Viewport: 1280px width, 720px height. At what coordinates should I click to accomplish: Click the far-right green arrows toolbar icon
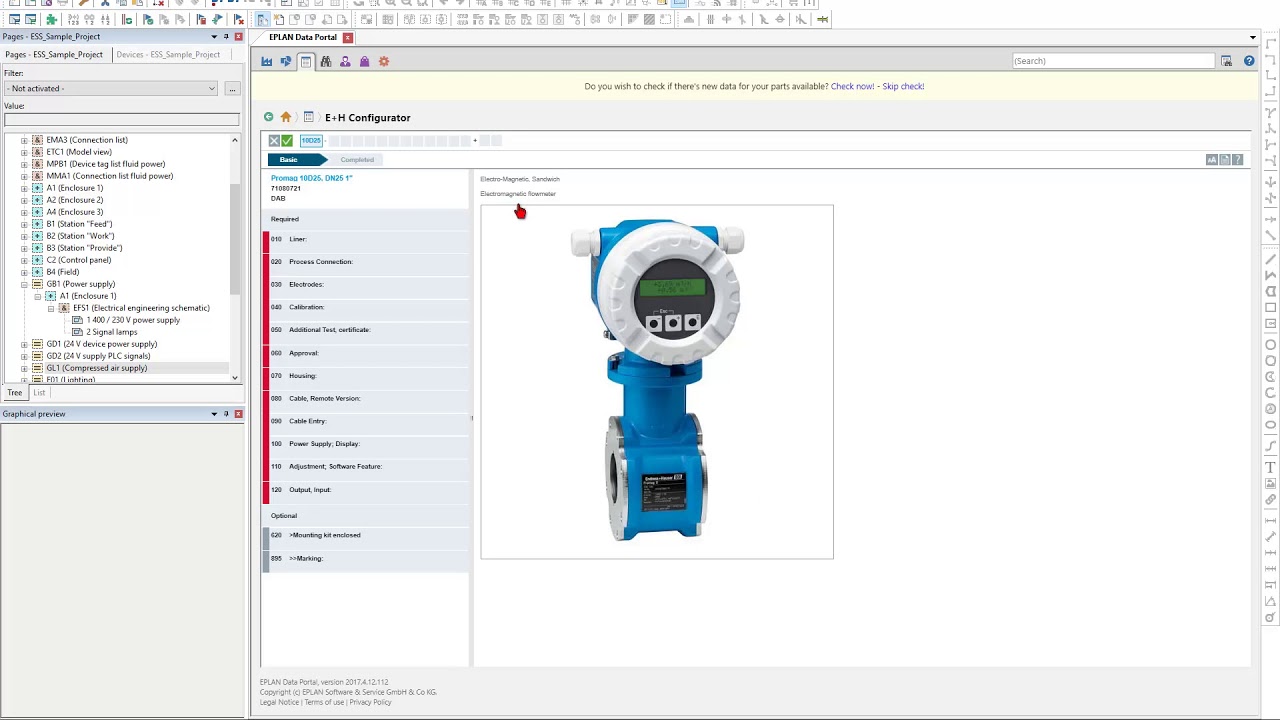pos(822,19)
